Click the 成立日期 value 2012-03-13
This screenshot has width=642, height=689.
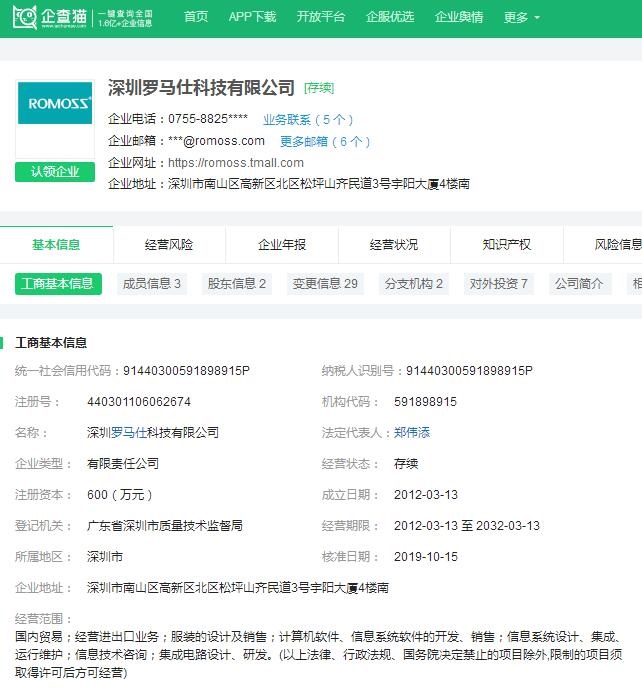[426, 495]
